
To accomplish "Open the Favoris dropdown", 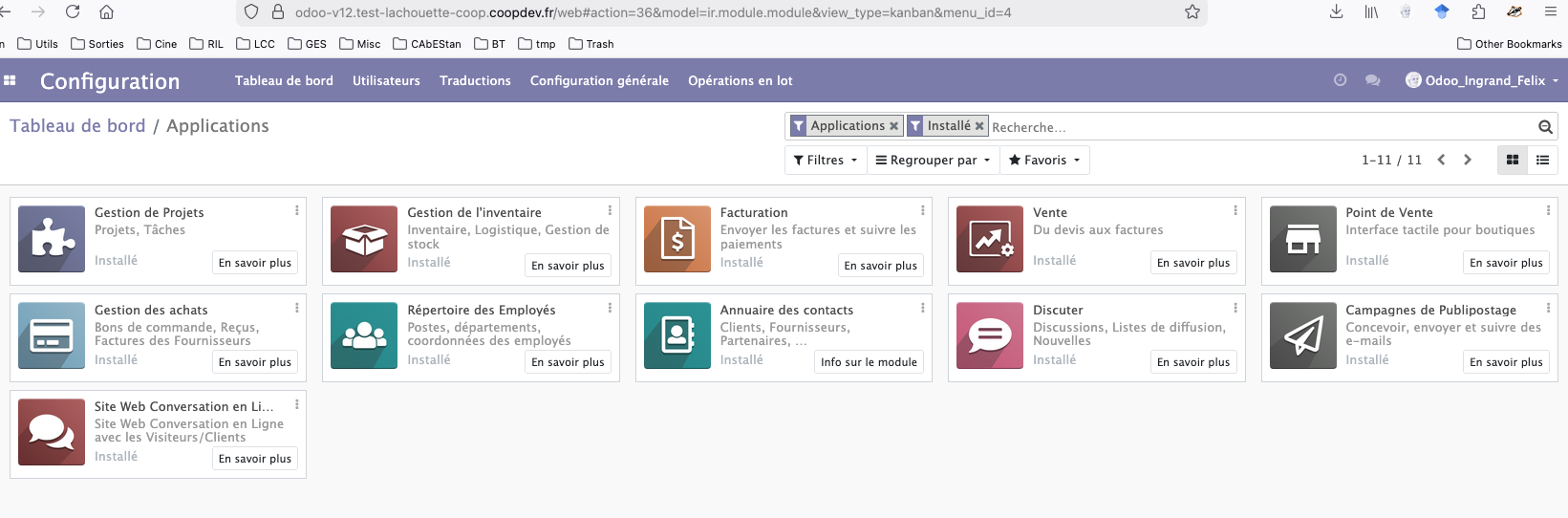I will (x=1044, y=161).
